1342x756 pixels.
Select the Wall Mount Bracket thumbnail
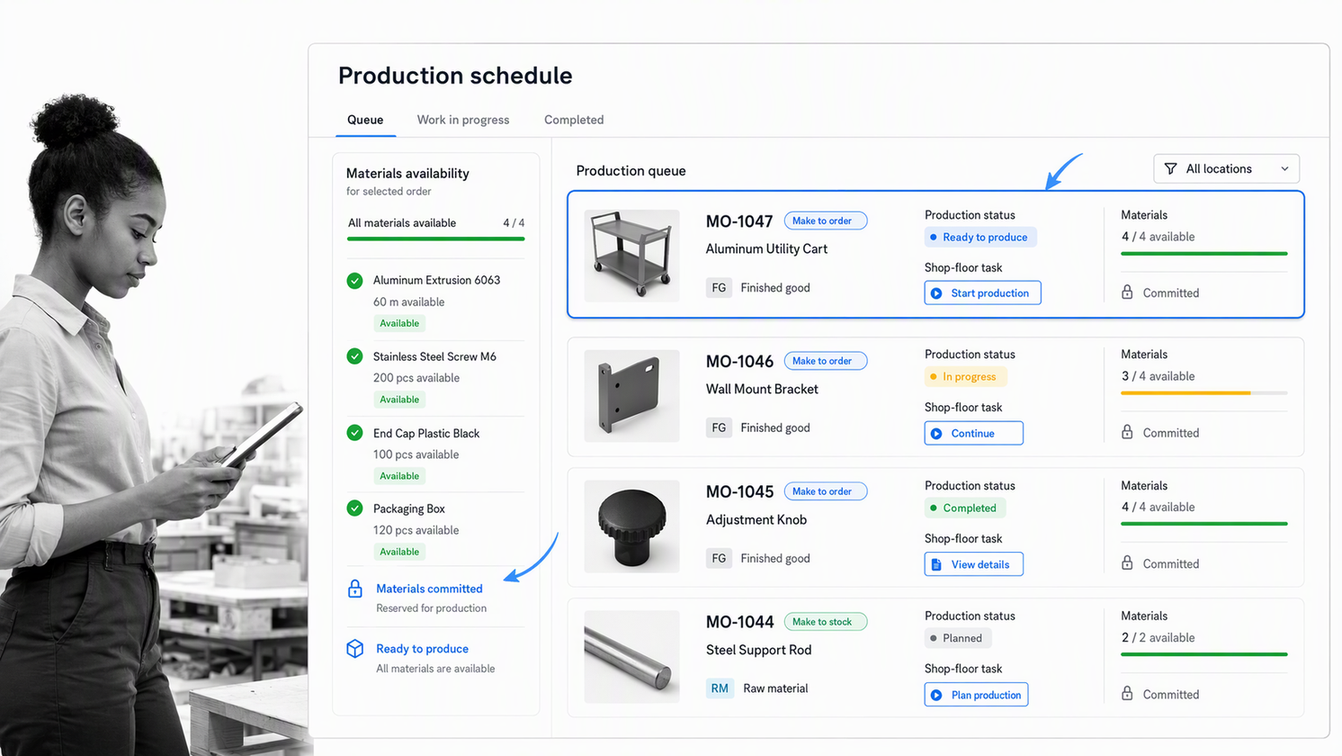(x=632, y=396)
